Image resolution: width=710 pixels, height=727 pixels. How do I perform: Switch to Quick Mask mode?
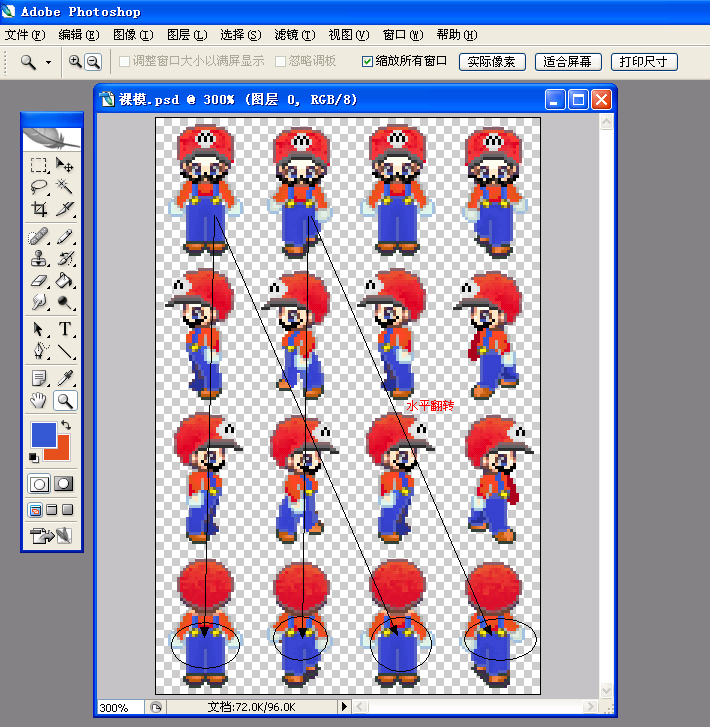tap(64, 484)
